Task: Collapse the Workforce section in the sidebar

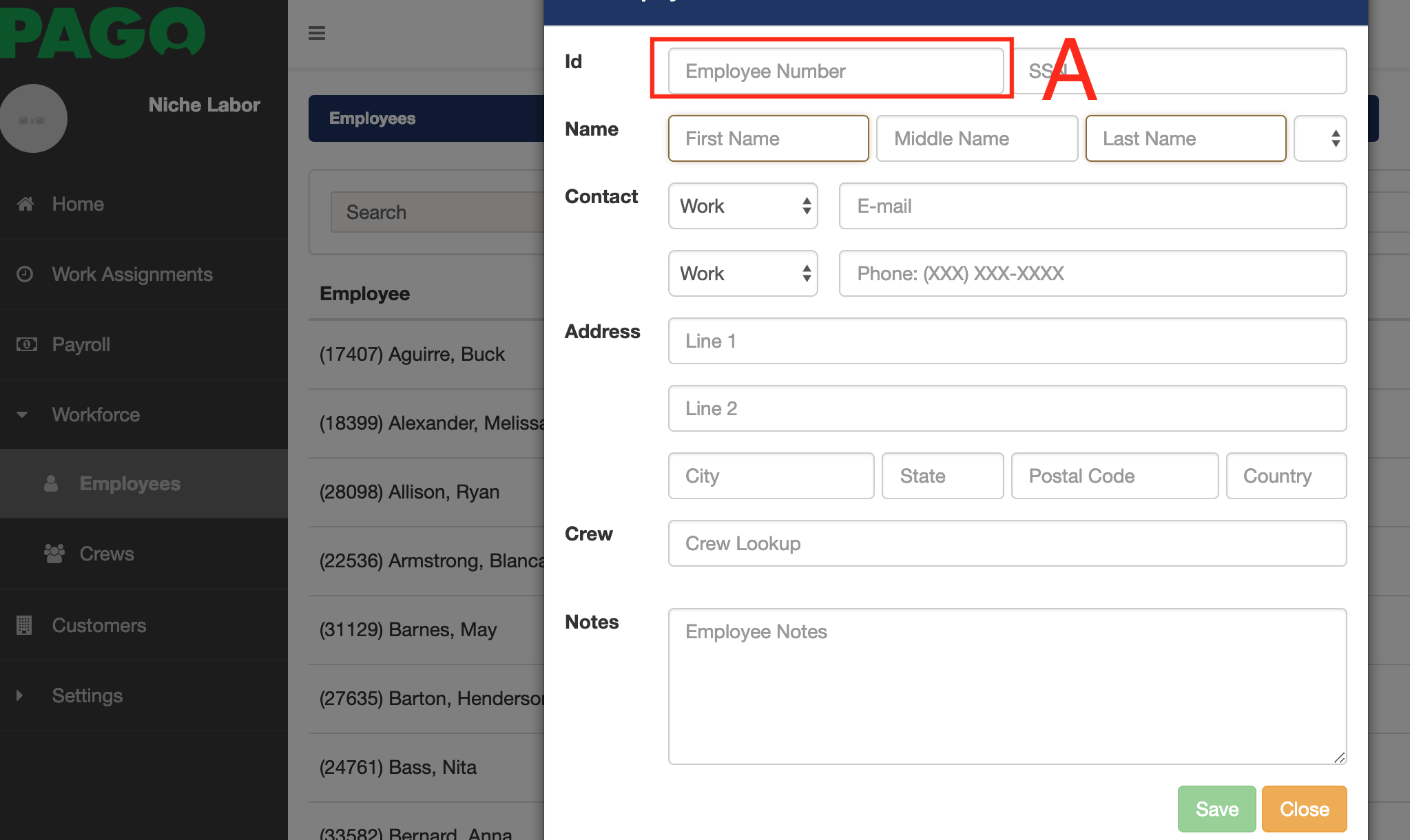Action: [21, 414]
